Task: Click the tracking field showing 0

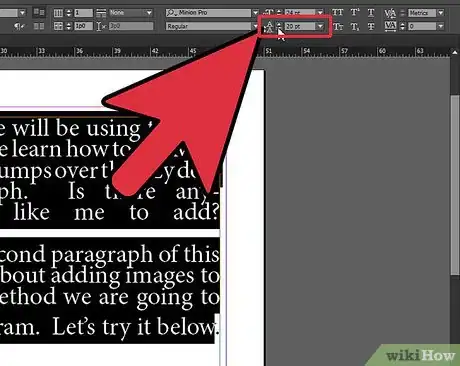Action: (422, 26)
